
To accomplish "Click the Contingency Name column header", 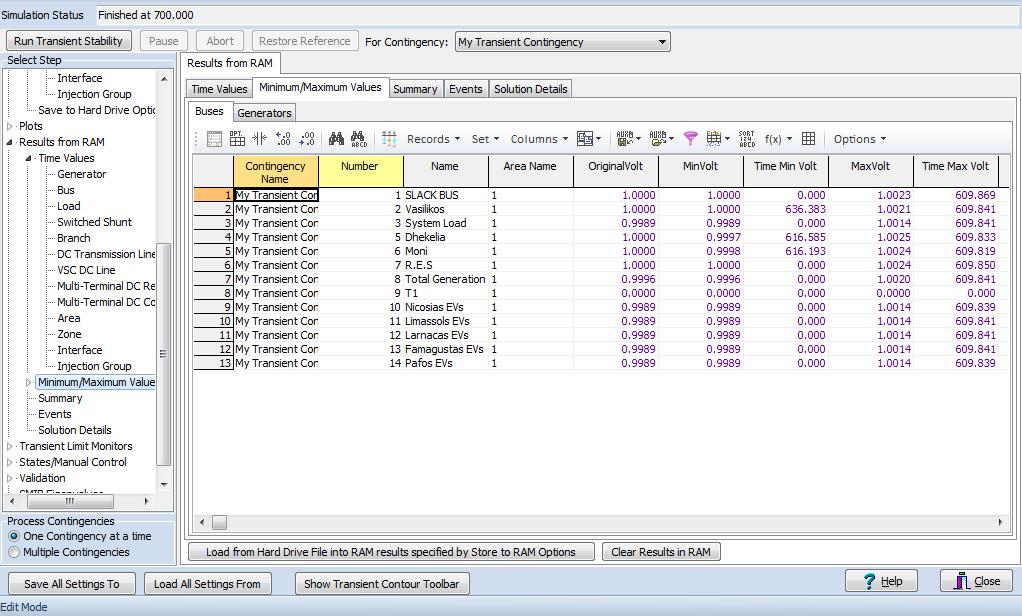I will (276, 172).
